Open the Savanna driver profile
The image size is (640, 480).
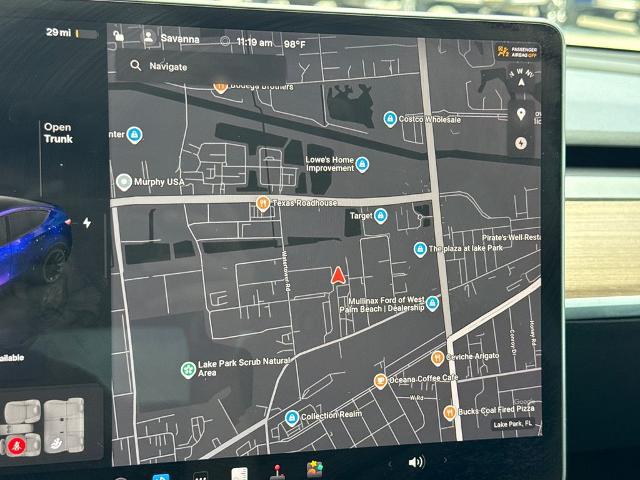point(171,38)
